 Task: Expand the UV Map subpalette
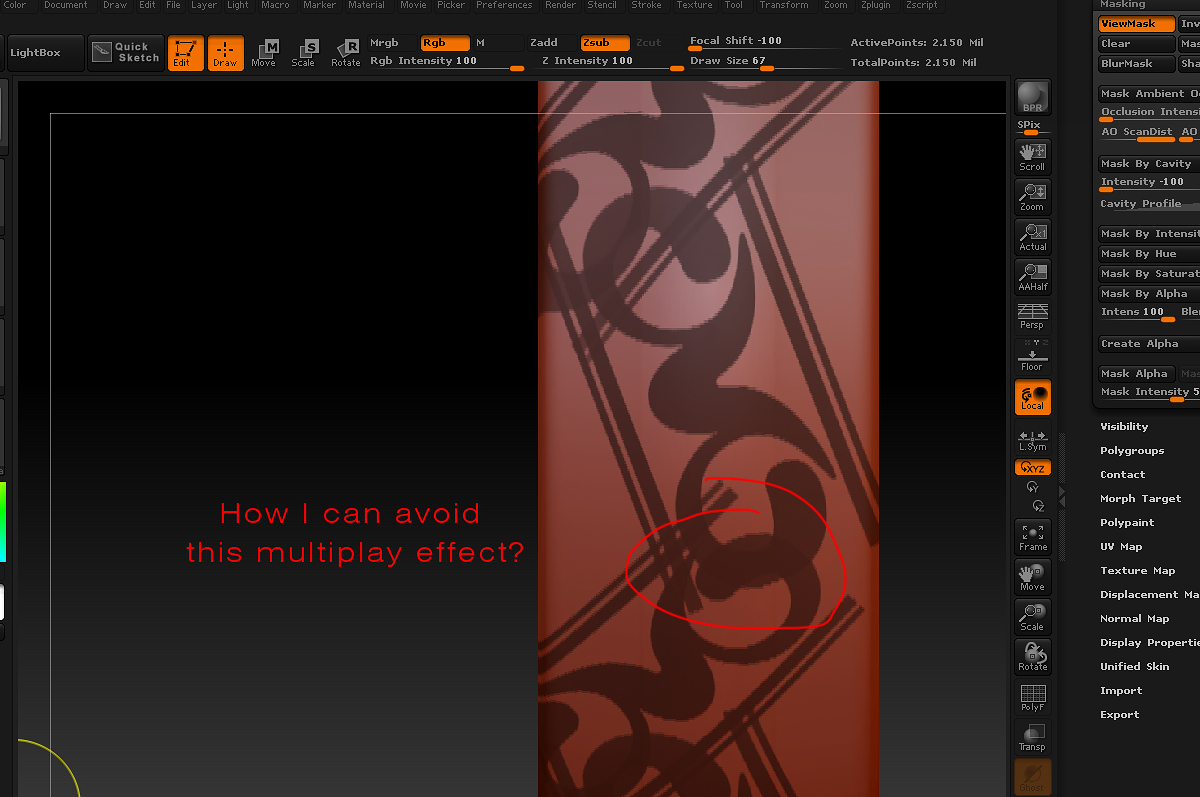click(1121, 547)
